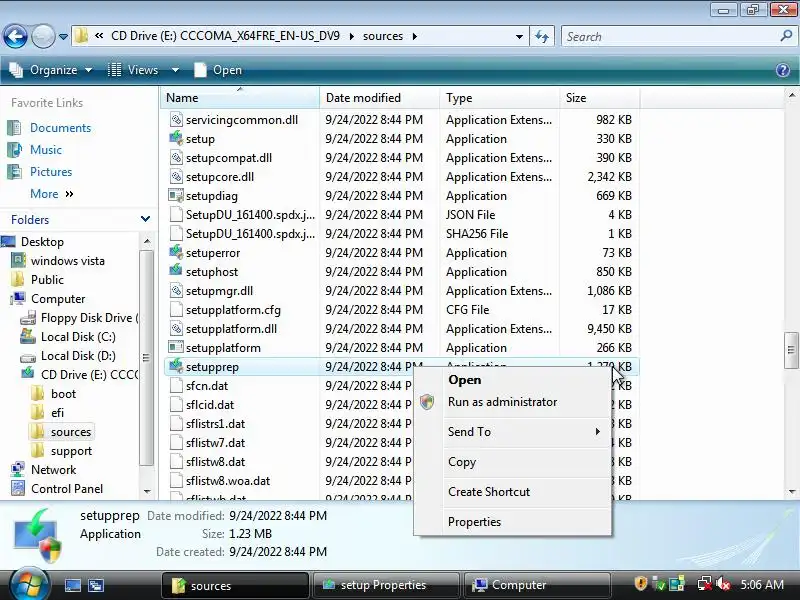Select Desktop in folder tree
This screenshot has height=600, width=800.
(42, 242)
